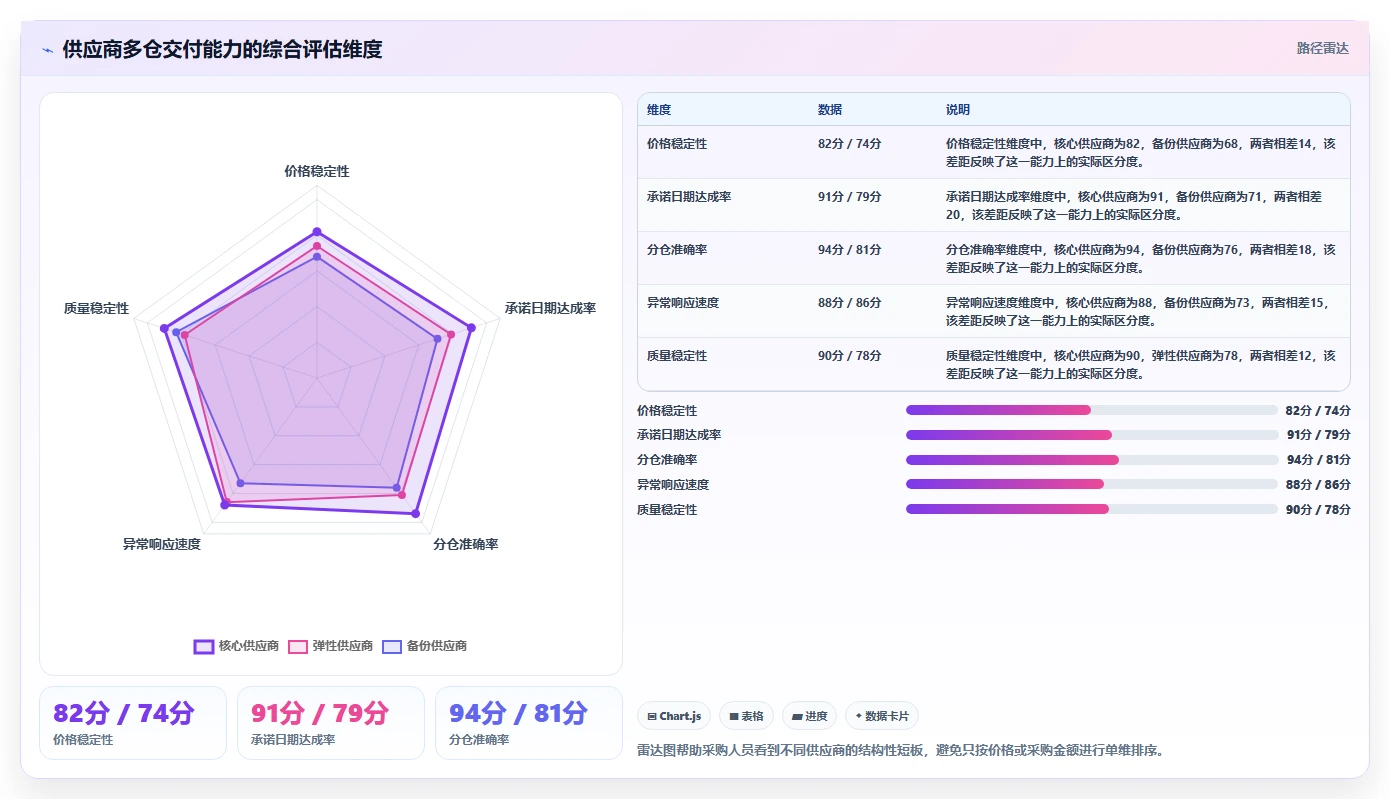Screen dimensions: 1390x799
Task: Click the 94分 / 81分 value beside the progress bar
Action: click(1318, 460)
